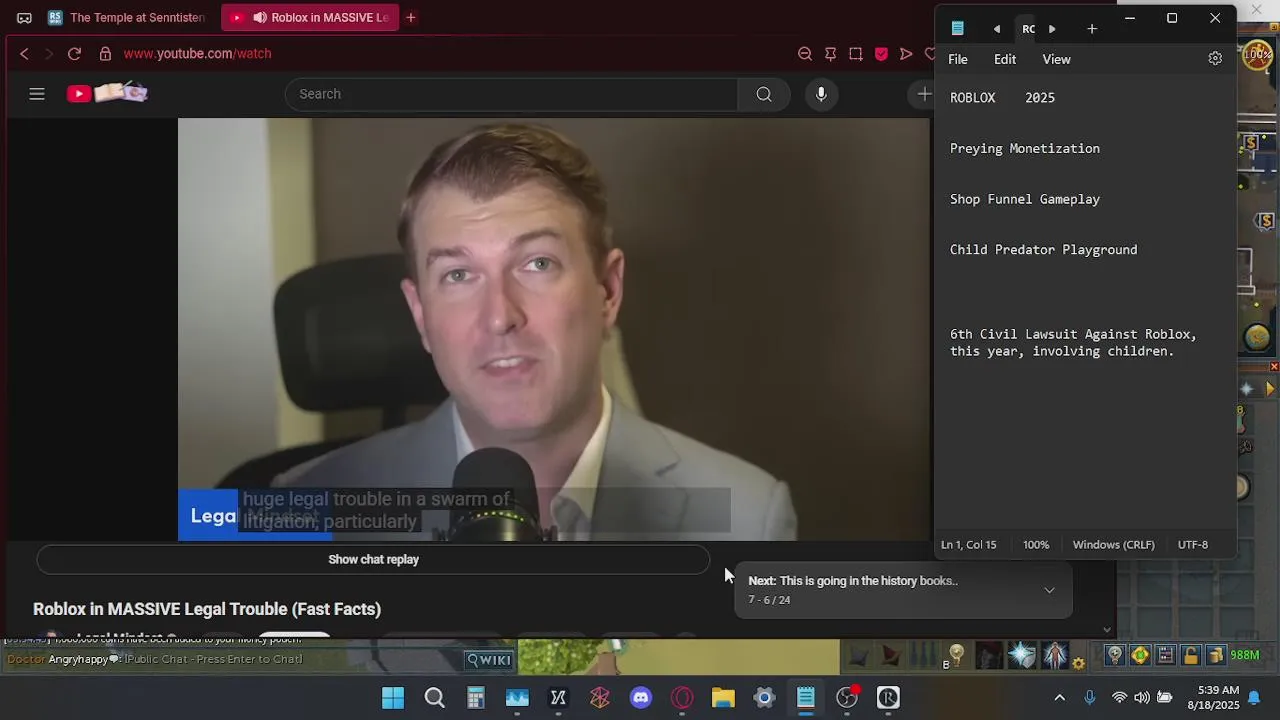Click Shop Funnel Gameplay text in Notepad
Screen dimensions: 1280x720
click(x=1025, y=199)
